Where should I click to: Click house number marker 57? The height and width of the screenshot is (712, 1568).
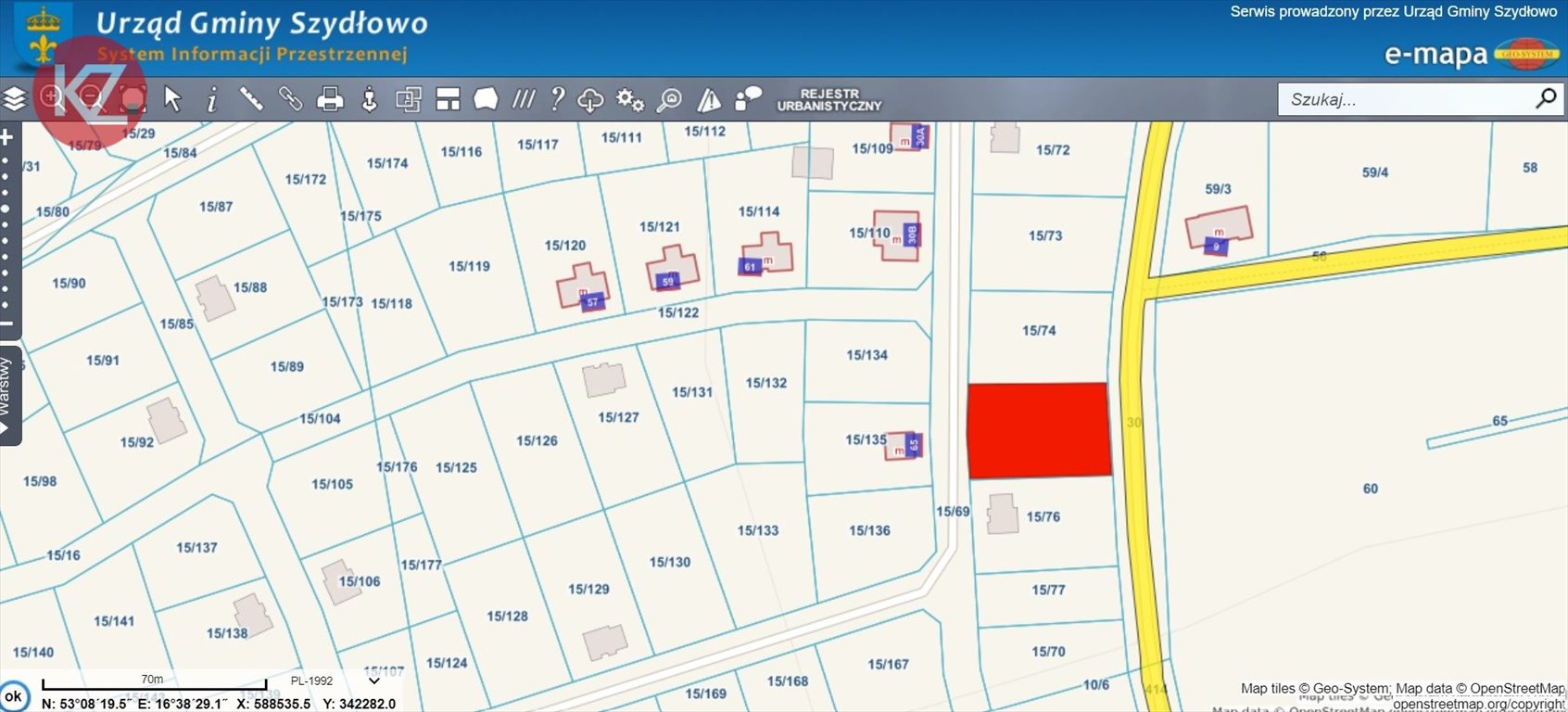(x=592, y=302)
